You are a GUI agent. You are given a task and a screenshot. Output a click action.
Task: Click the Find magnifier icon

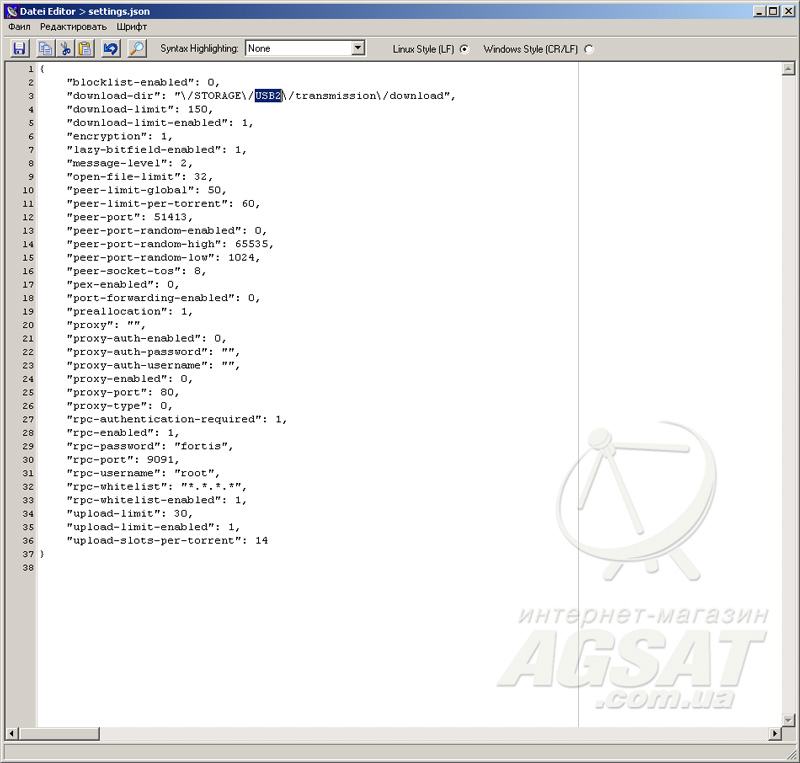point(136,48)
